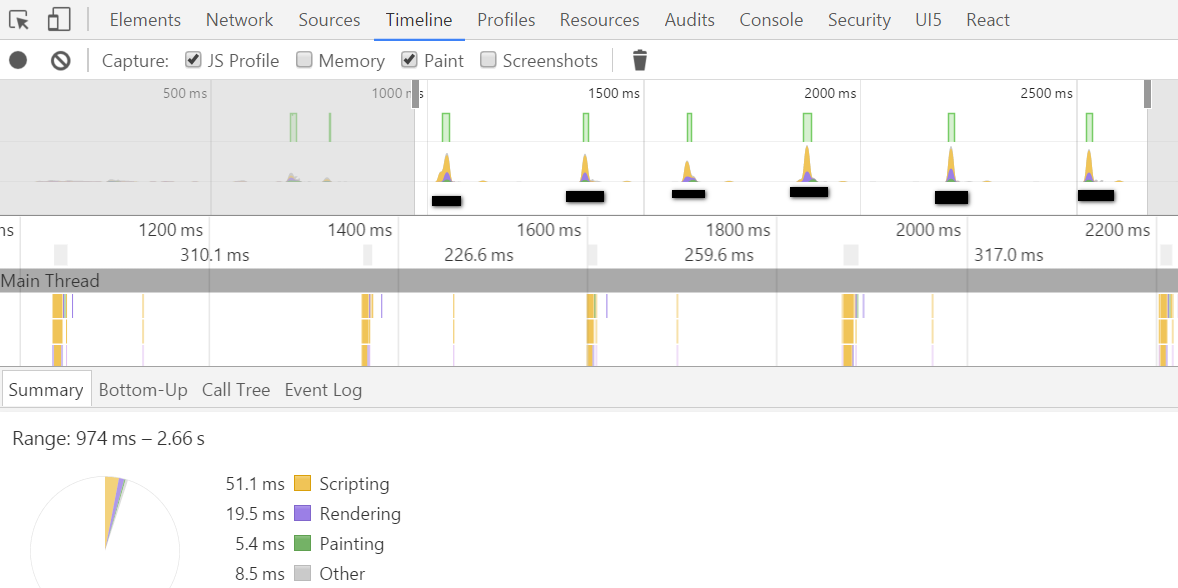The image size is (1178, 588).
Task: Click the right overview range handle
Action: click(x=1147, y=94)
